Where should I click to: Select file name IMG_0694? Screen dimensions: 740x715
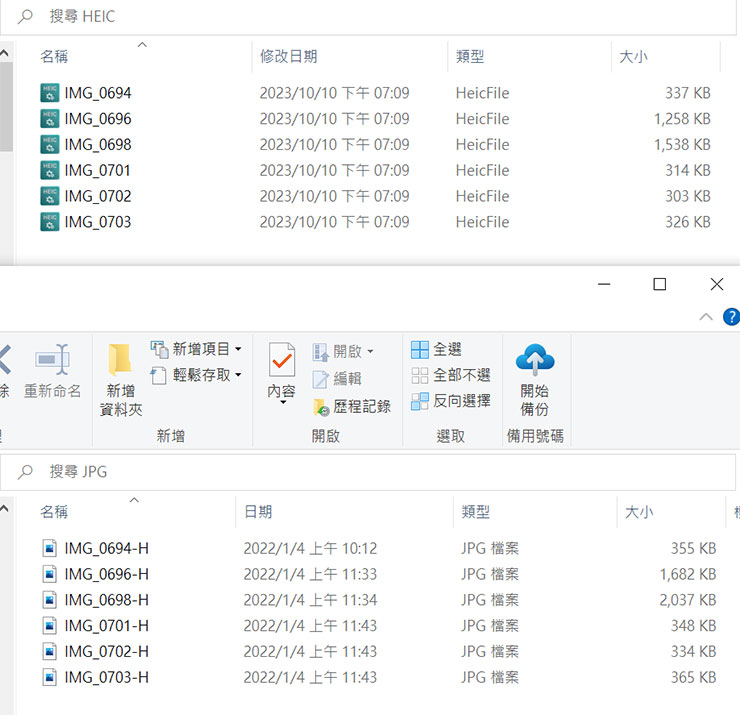tap(98, 93)
